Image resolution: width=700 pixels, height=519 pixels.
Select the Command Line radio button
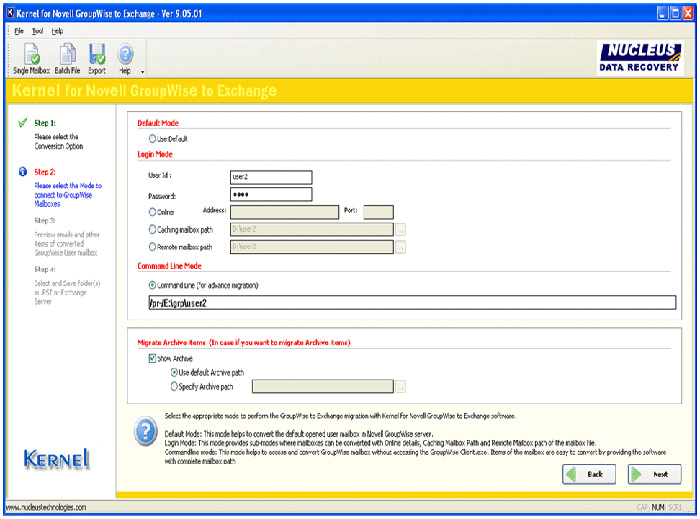pos(152,285)
